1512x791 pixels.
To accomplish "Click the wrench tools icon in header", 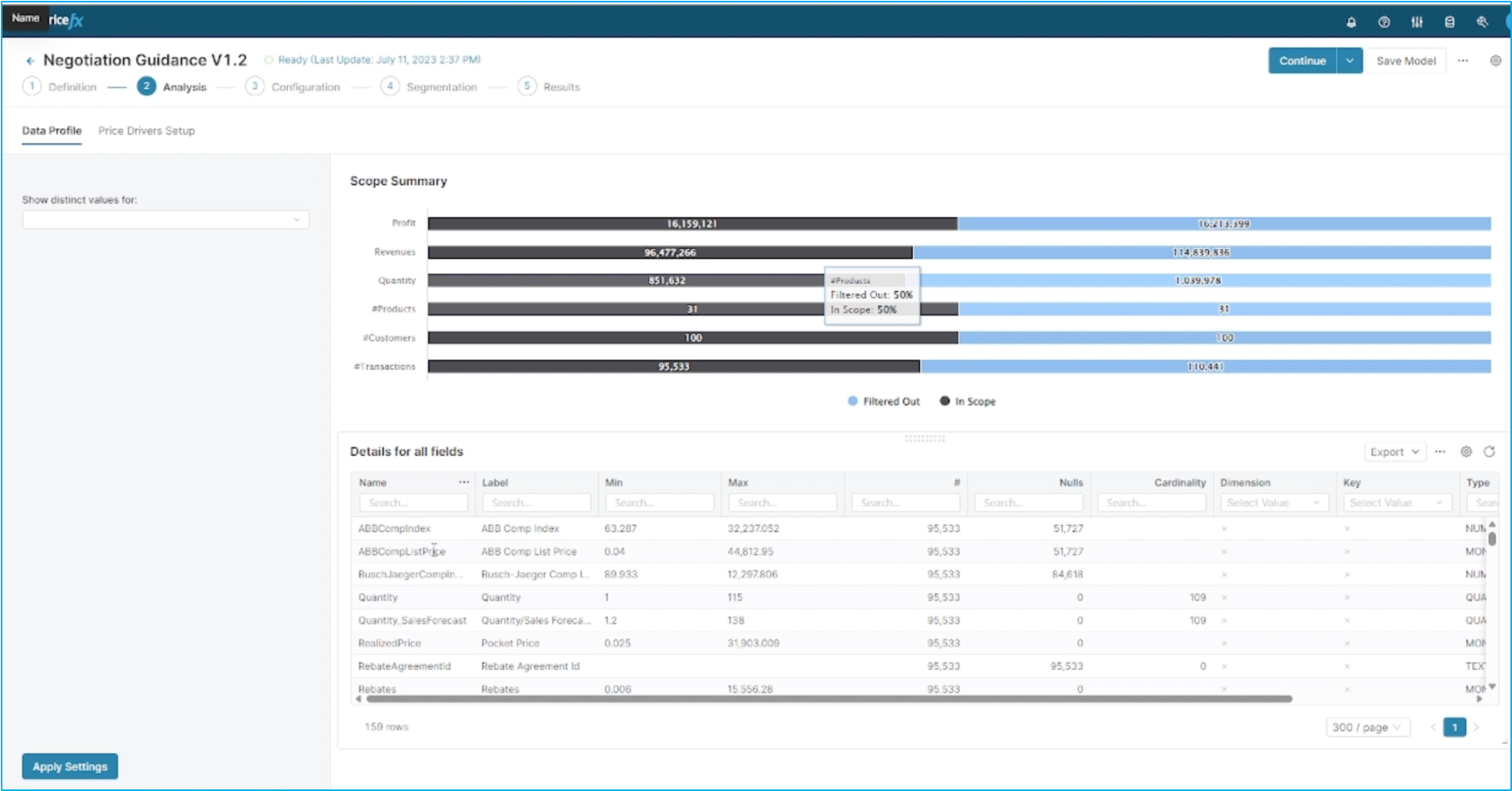I will (1481, 23).
